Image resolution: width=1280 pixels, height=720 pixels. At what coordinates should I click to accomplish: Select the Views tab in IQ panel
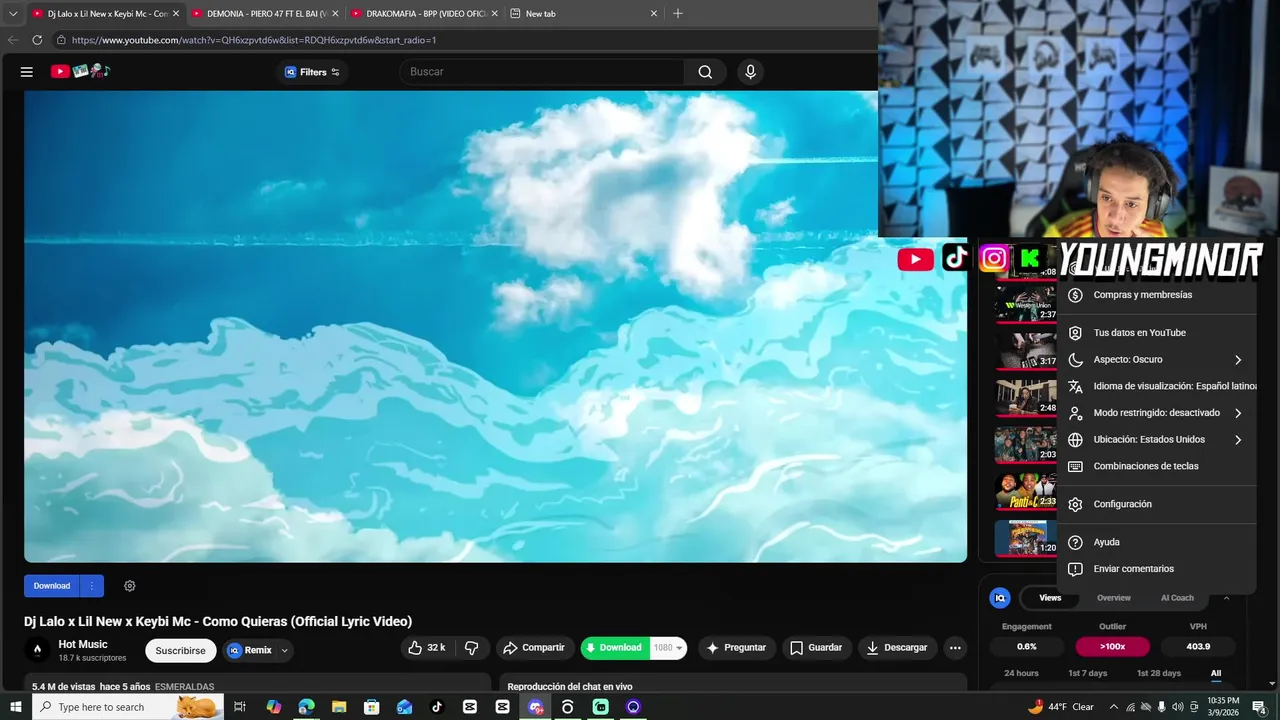pos(1050,598)
